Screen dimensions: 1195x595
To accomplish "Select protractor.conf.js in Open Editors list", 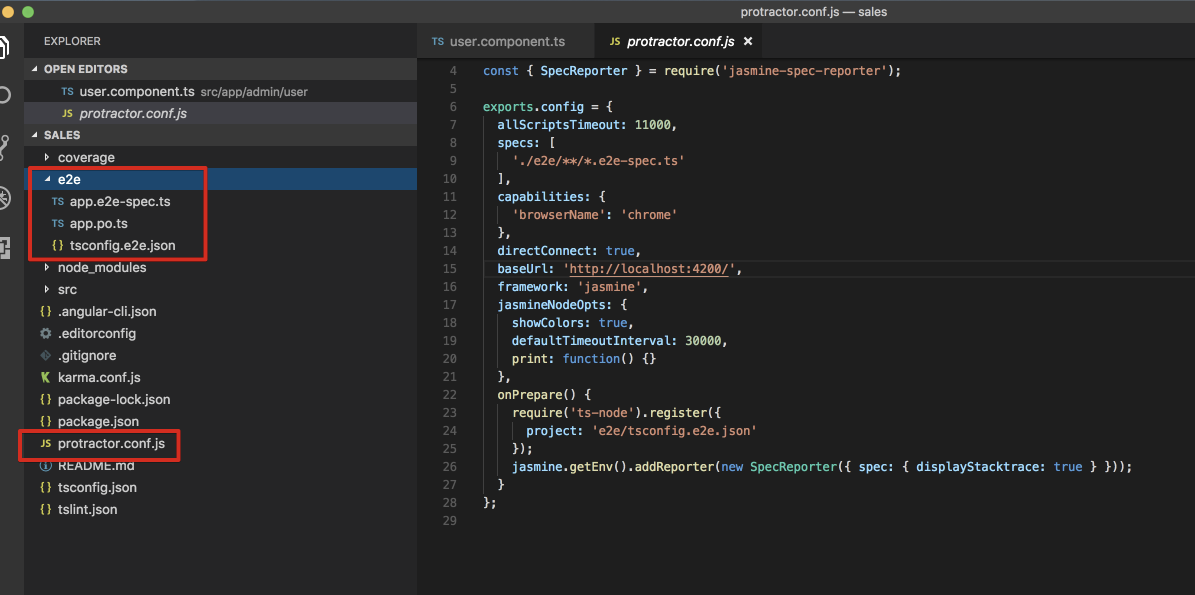I will [x=221, y=114].
